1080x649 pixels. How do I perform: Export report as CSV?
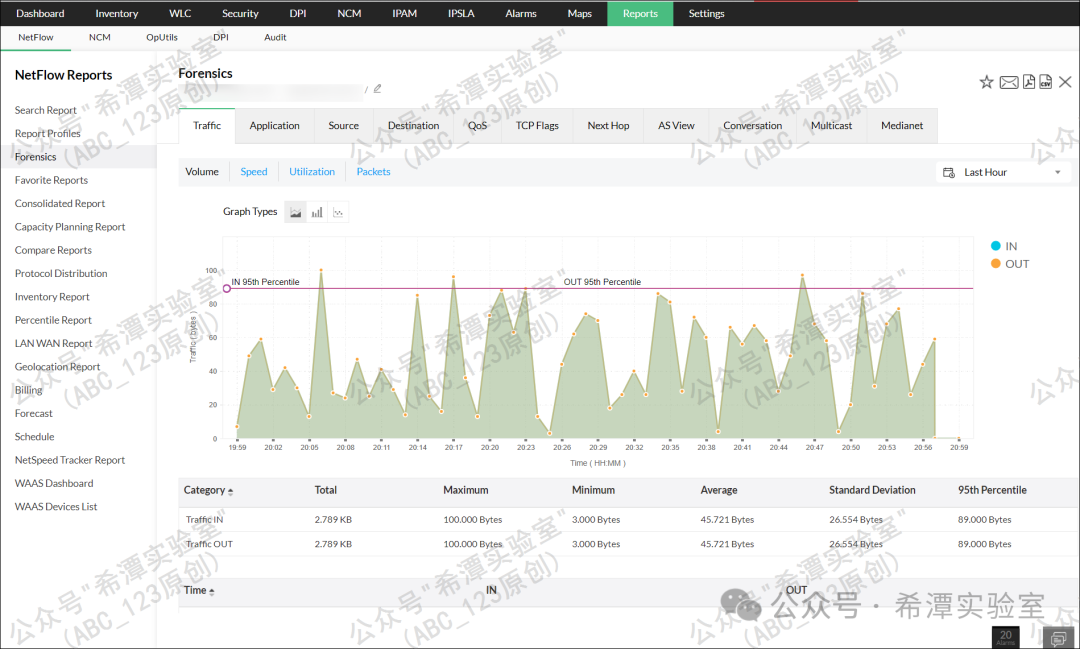[1046, 82]
